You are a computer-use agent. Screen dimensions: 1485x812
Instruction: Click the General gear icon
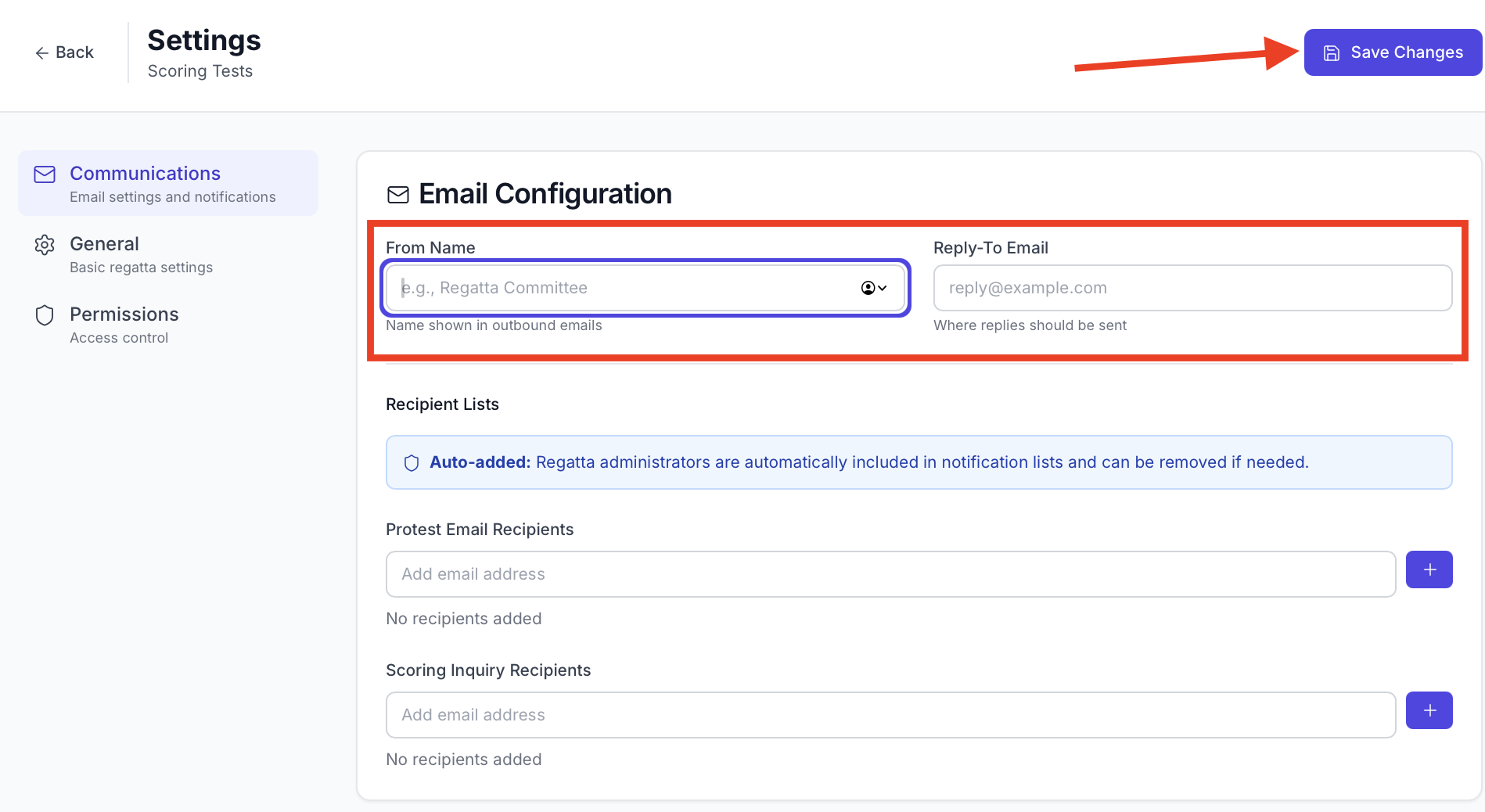click(45, 245)
